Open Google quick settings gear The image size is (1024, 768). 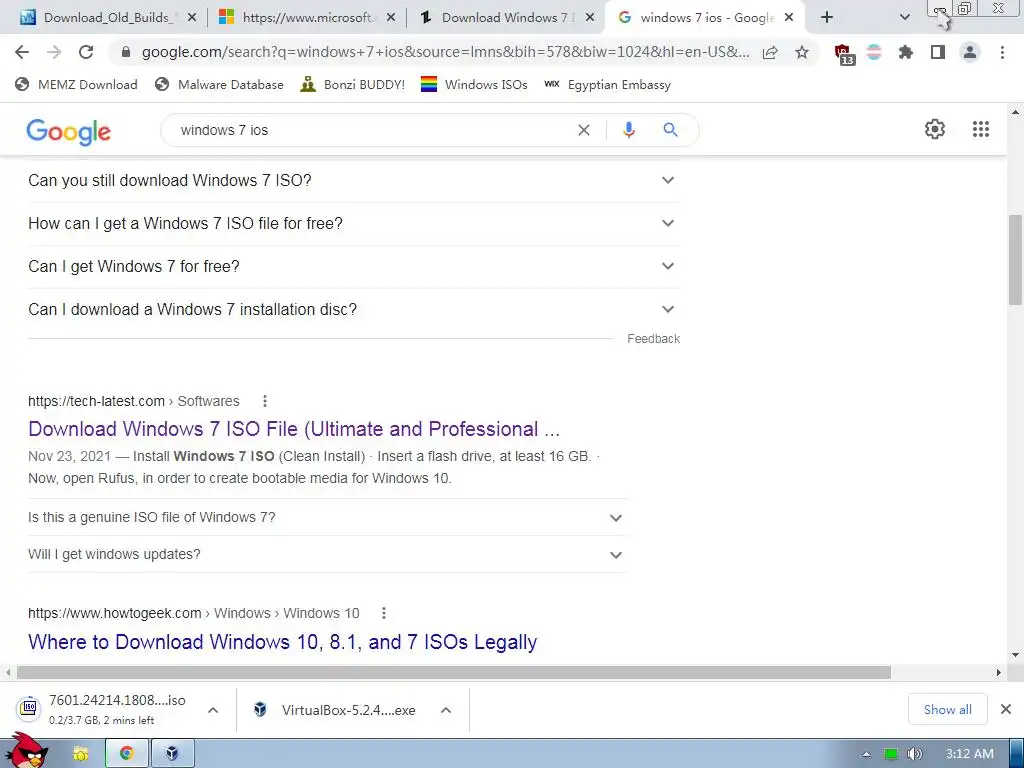click(x=935, y=129)
